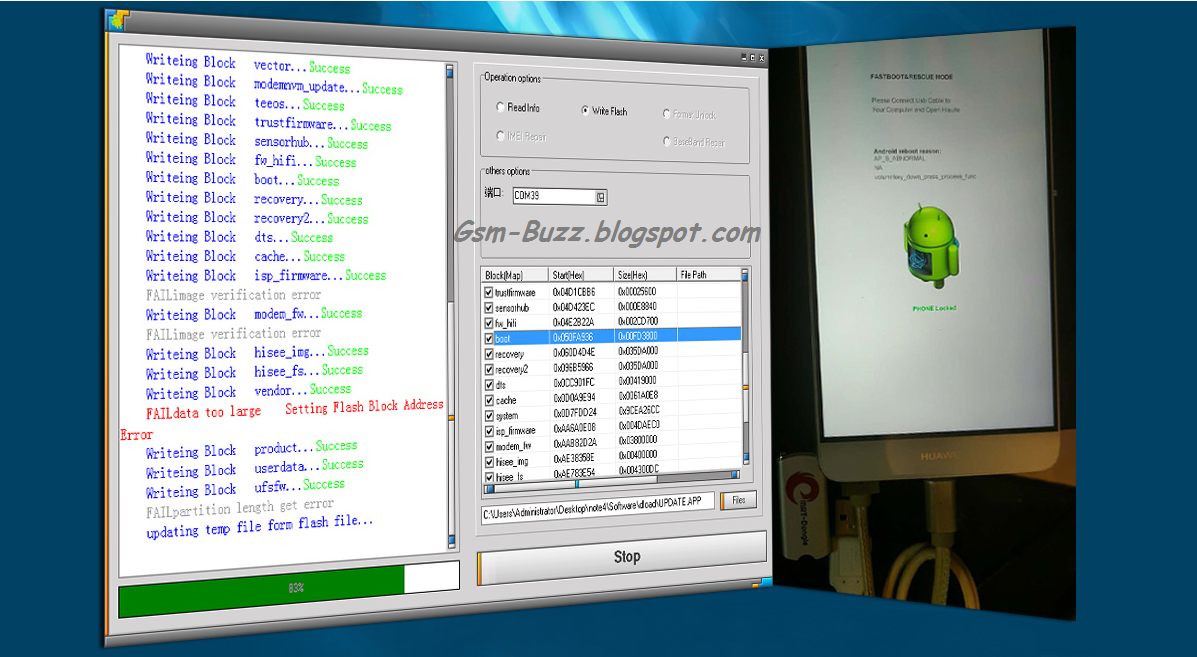Viewport: 1197px width, 657px height.
Task: Select the Read Info radio option
Action: [518, 108]
